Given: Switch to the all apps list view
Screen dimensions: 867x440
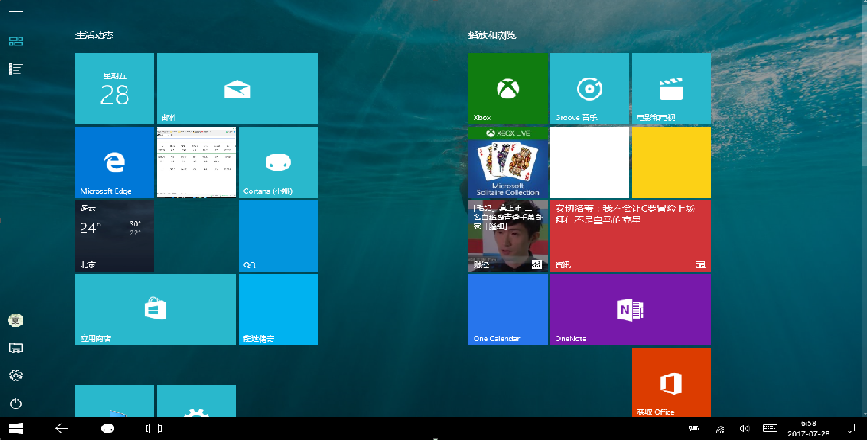Looking at the screenshot, I should [15, 69].
